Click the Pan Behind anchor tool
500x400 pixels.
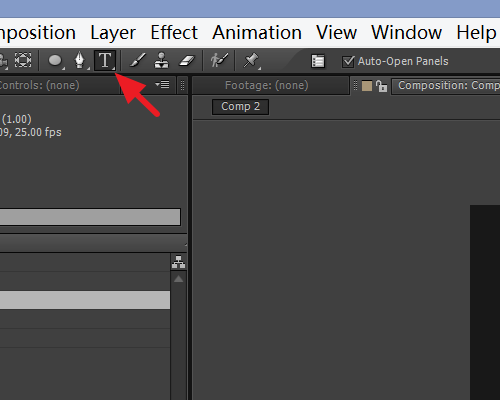[23, 60]
